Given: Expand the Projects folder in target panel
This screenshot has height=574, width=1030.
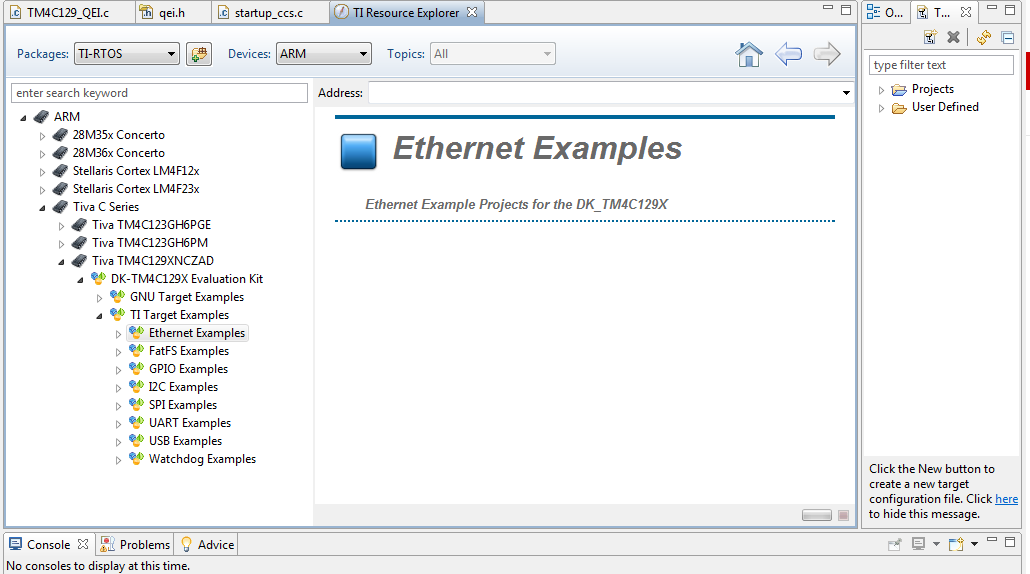Looking at the screenshot, I should pos(882,90).
